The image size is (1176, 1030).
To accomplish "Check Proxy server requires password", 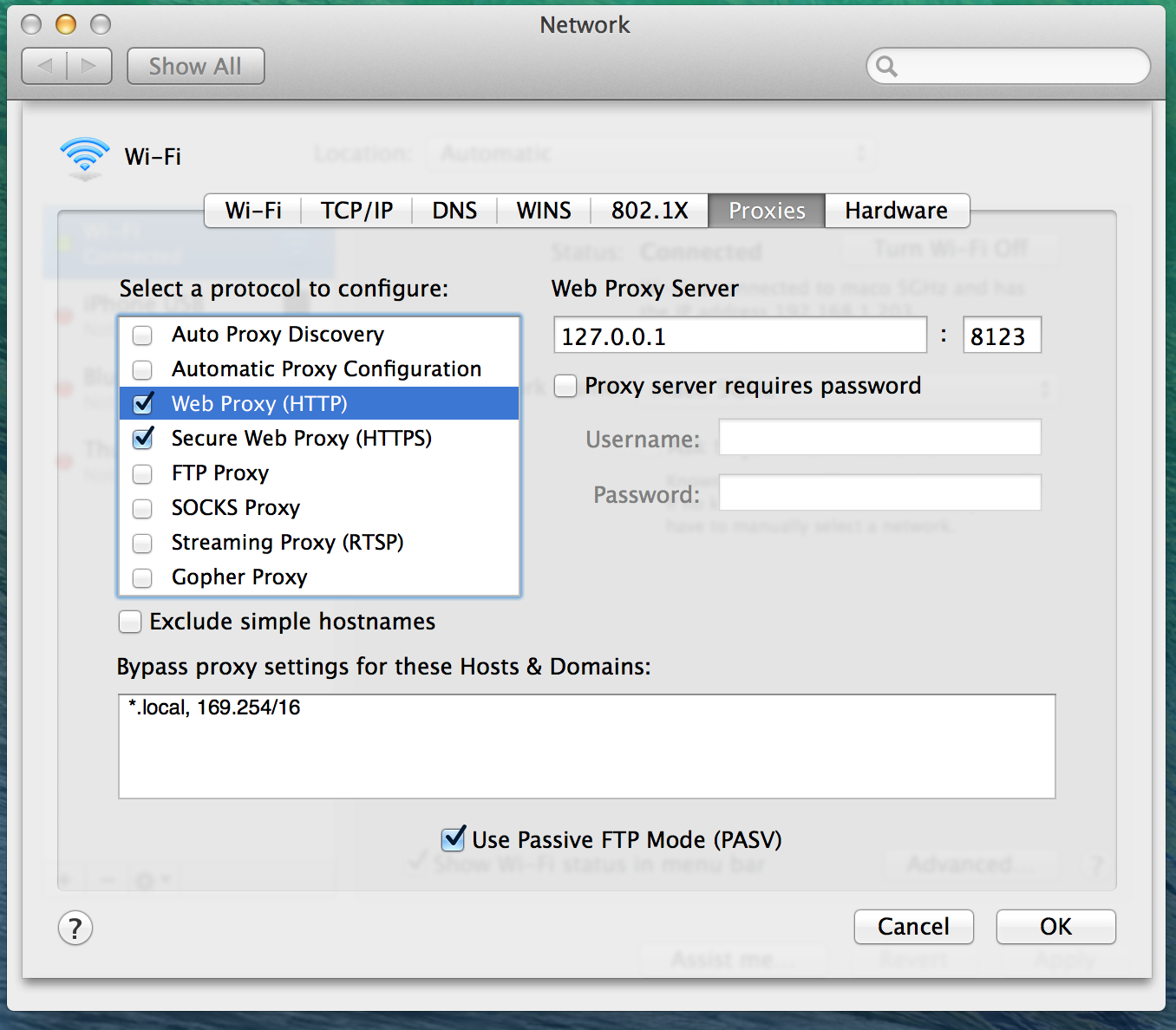I will [565, 386].
